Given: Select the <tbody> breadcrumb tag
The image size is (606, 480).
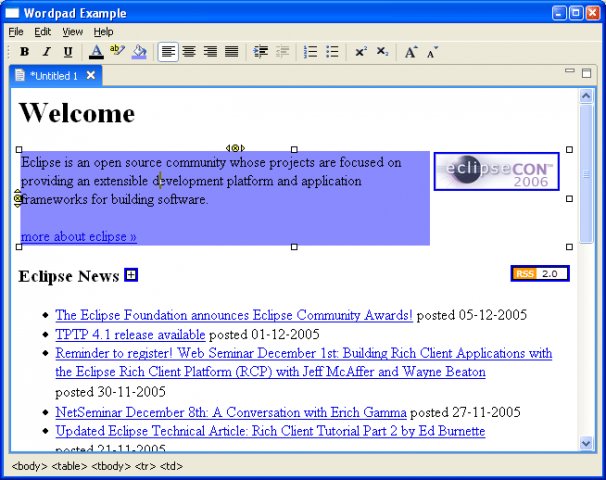Looking at the screenshot, I should tap(111, 466).
